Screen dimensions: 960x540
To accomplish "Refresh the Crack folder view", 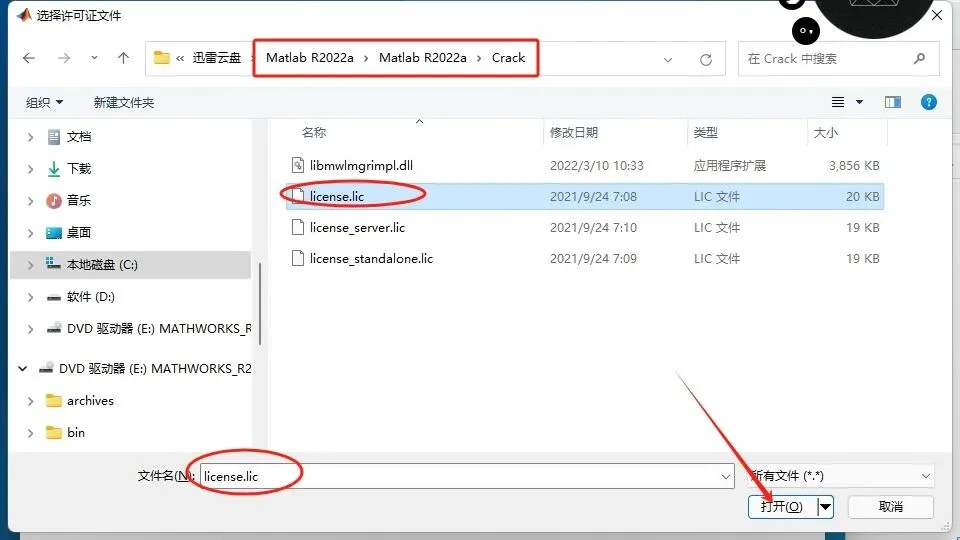I will click(x=706, y=59).
